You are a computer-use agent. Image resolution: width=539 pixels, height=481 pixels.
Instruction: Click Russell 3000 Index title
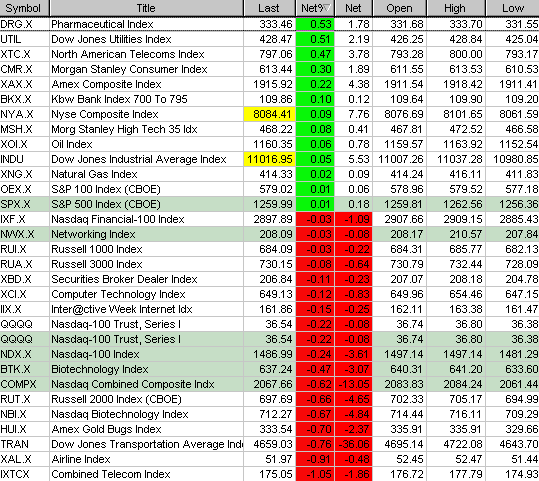coord(97,264)
